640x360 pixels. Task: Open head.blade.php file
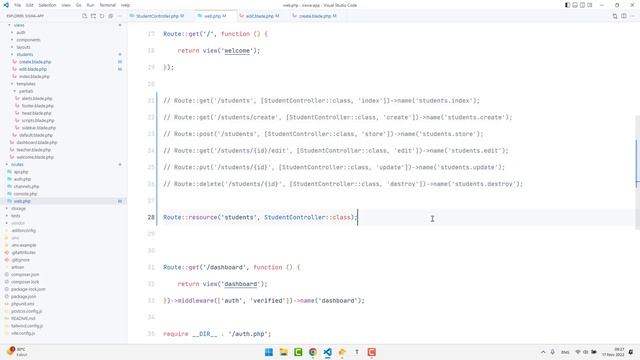coord(36,113)
